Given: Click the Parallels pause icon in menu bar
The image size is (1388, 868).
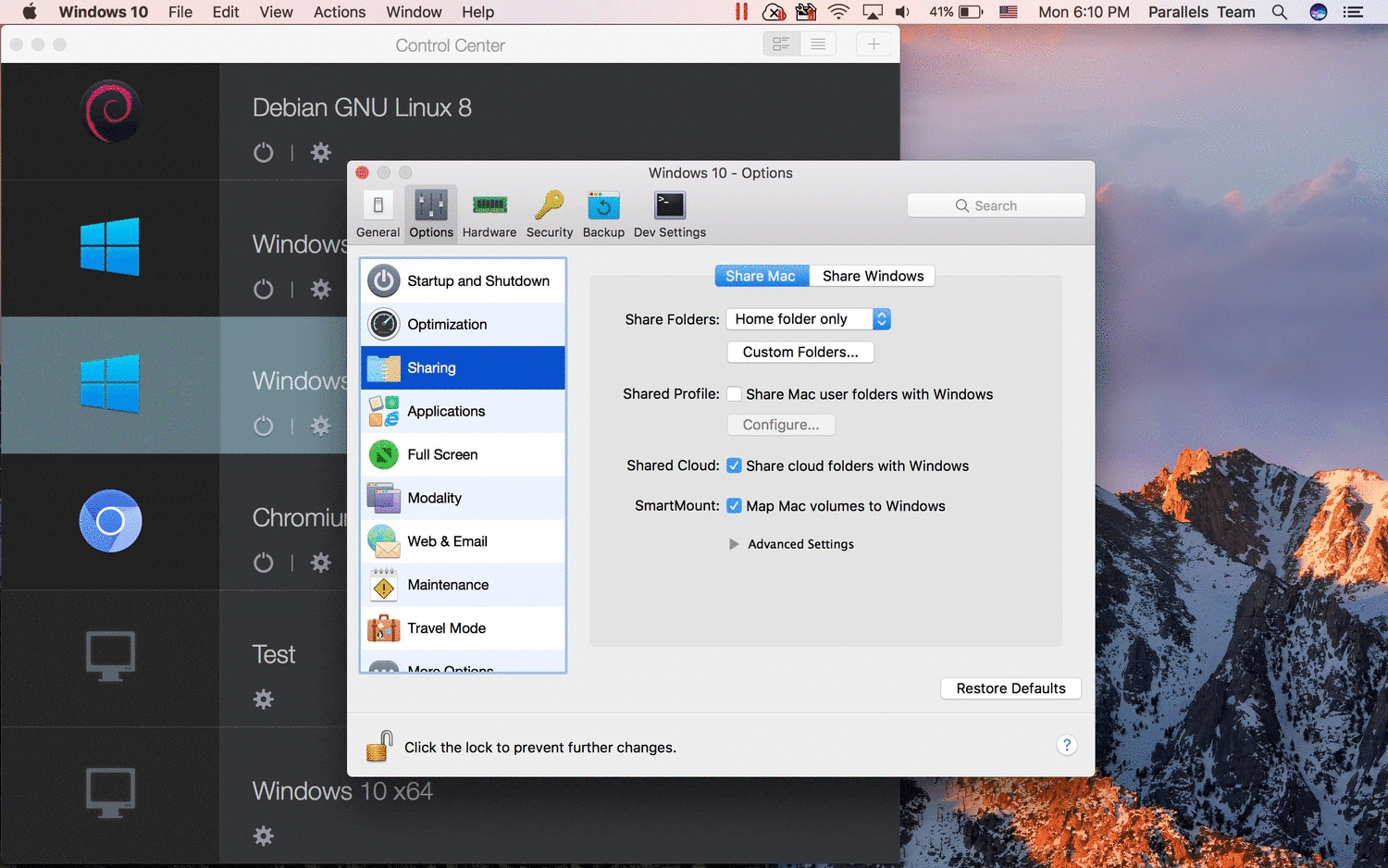Looking at the screenshot, I should (x=741, y=12).
